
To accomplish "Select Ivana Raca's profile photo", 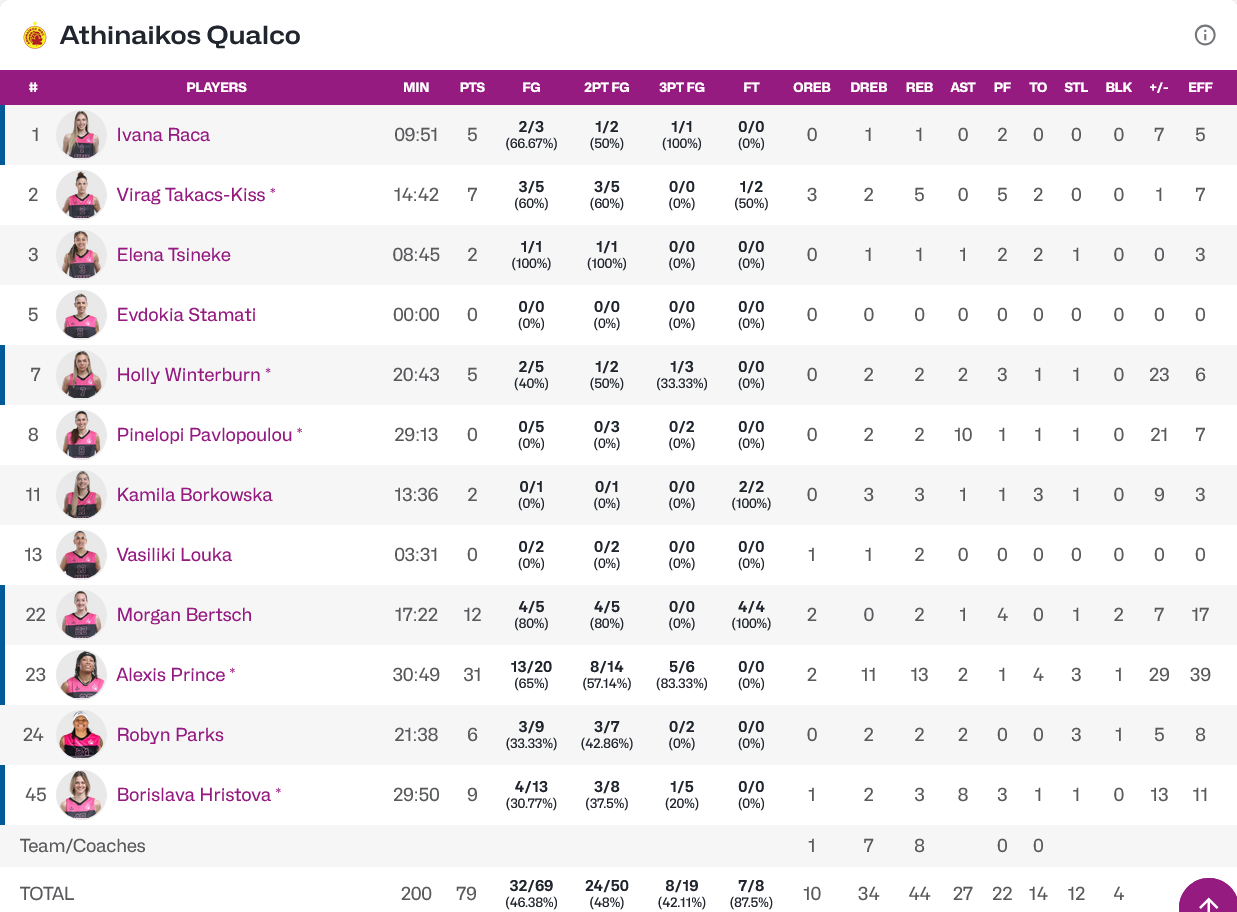I will pos(81,135).
